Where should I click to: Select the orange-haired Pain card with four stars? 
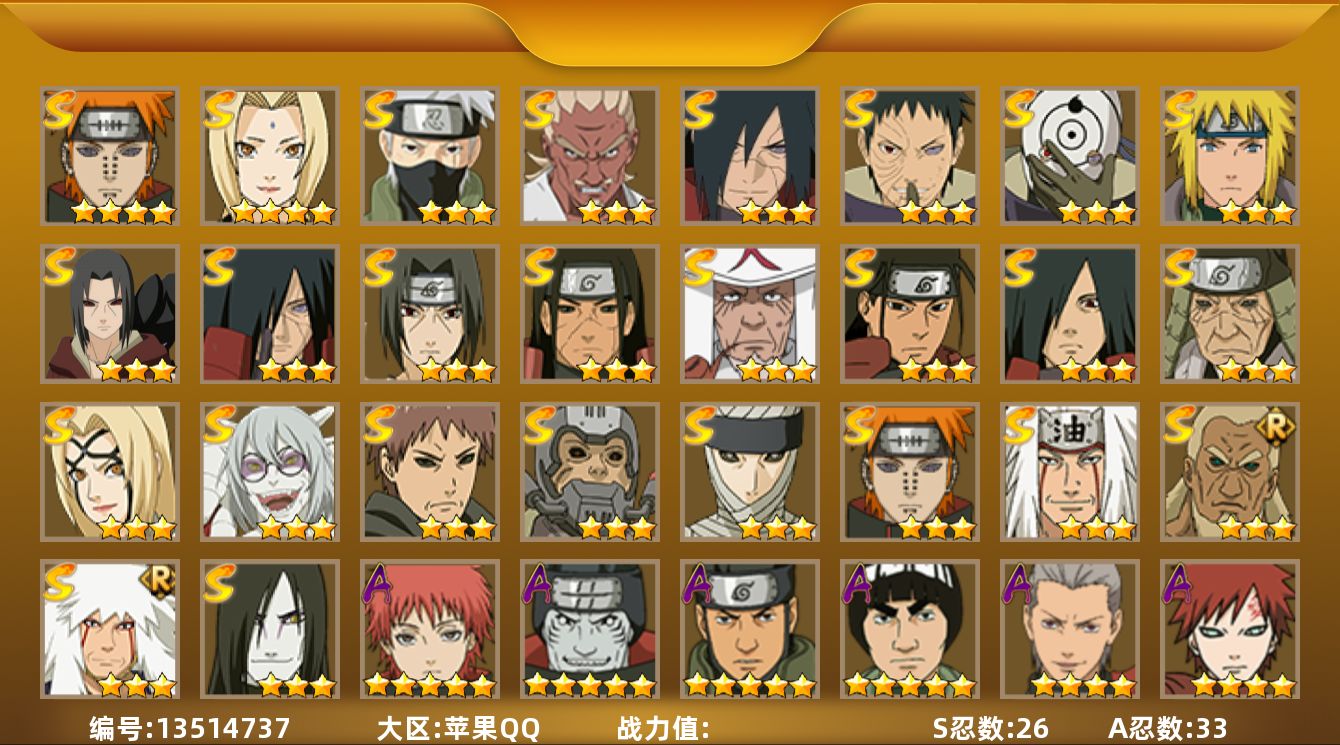[110, 156]
